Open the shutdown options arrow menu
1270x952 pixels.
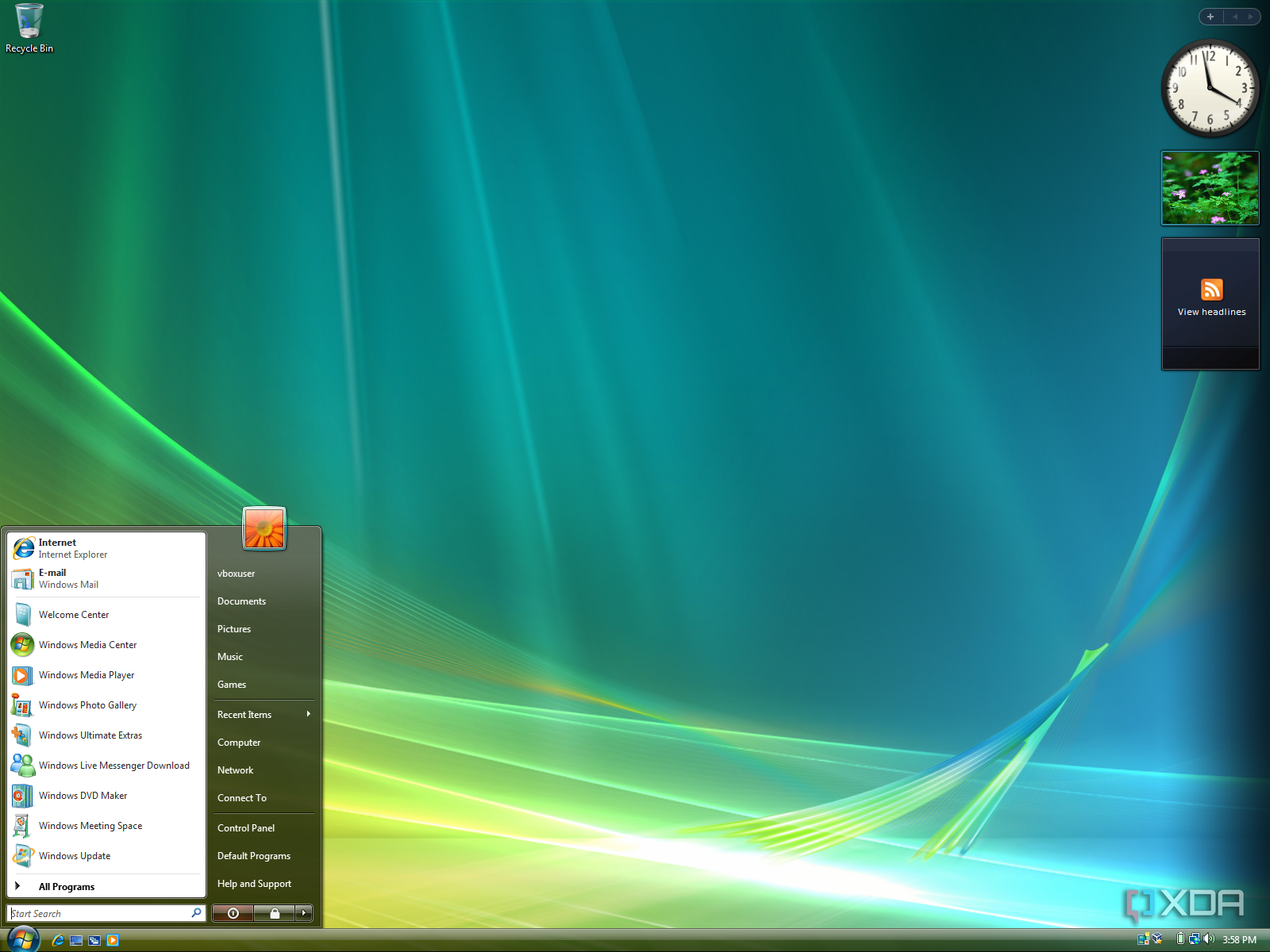coord(304,913)
